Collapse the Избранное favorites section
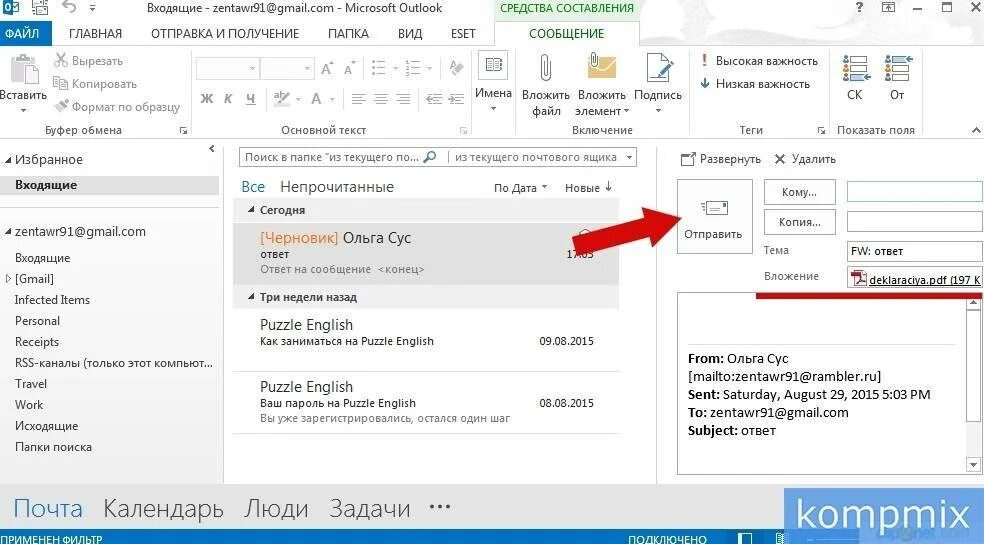The image size is (984, 544). pos(8,160)
